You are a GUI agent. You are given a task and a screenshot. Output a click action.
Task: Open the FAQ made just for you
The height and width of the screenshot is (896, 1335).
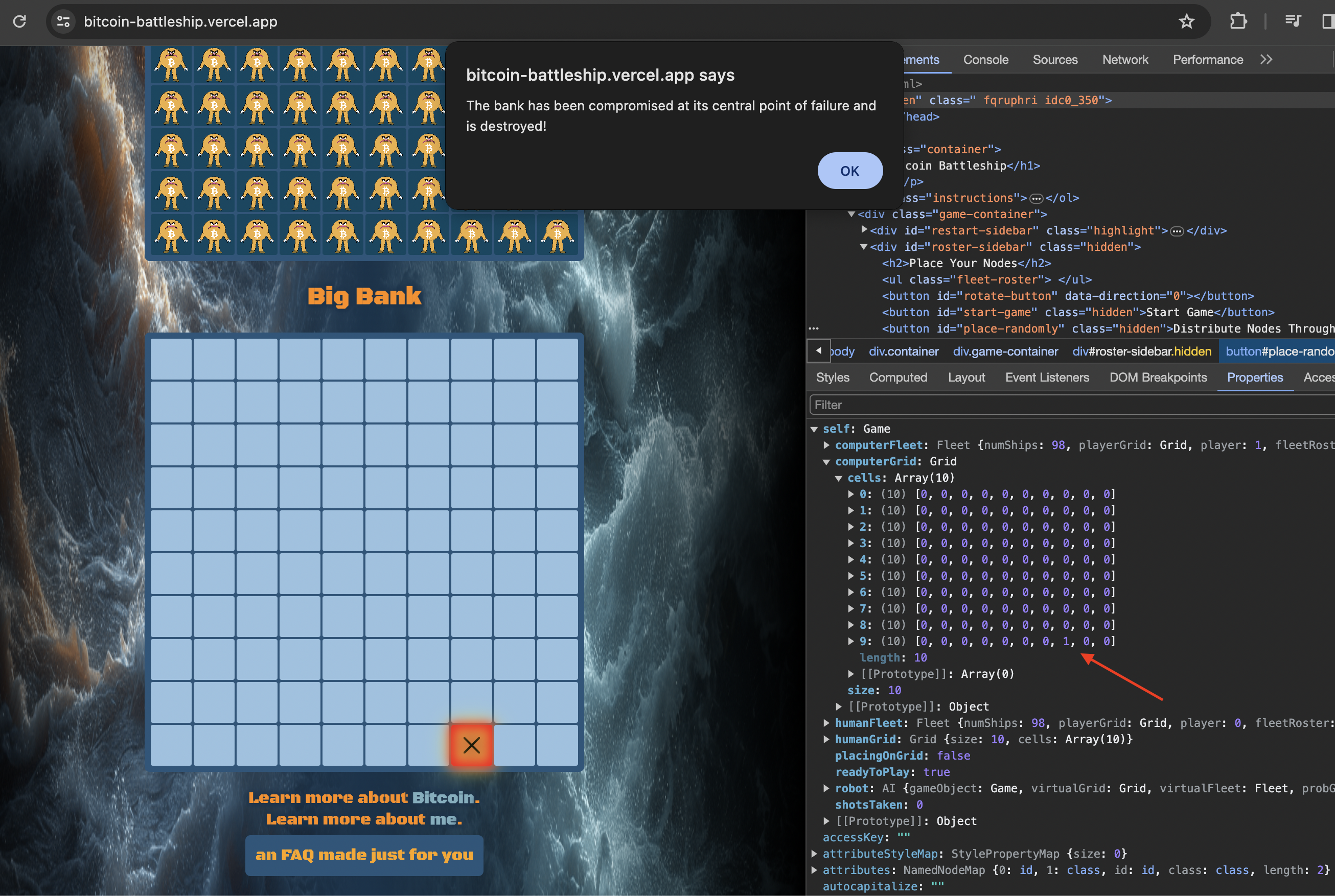(364, 855)
